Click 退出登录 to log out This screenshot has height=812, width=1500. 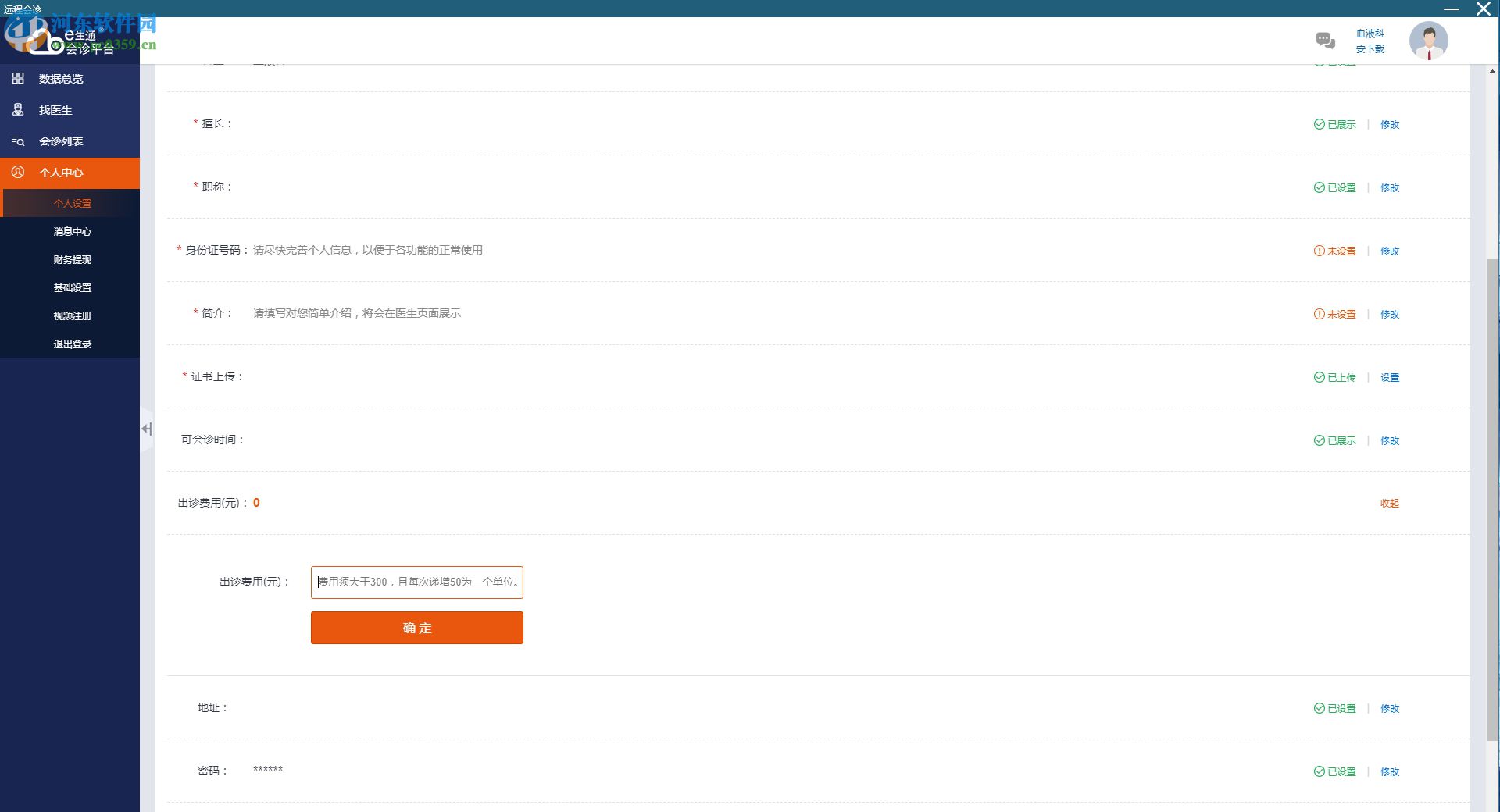[71, 344]
